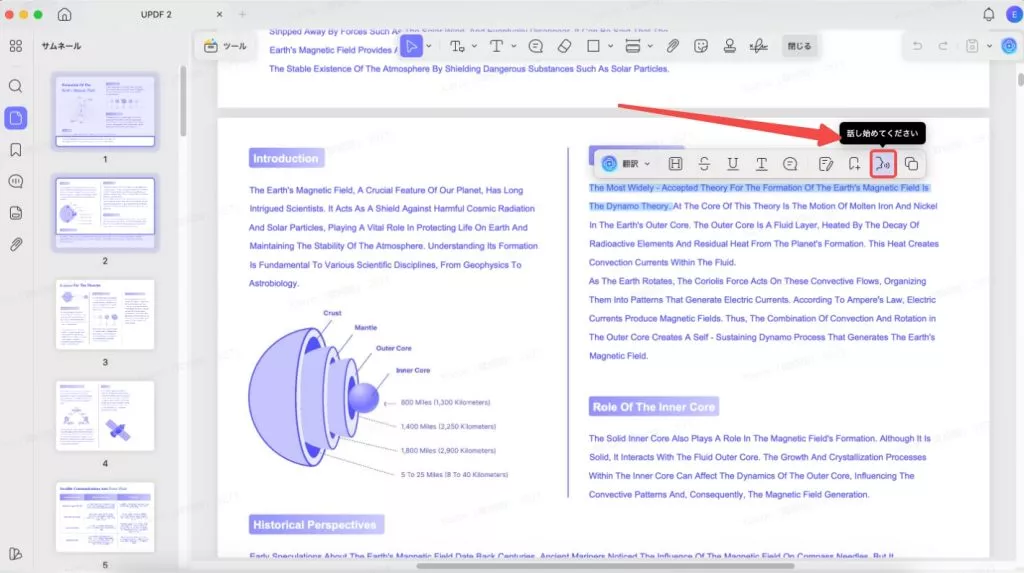The image size is (1024, 573).
Task: Select the measurement line tool
Action: (632, 46)
